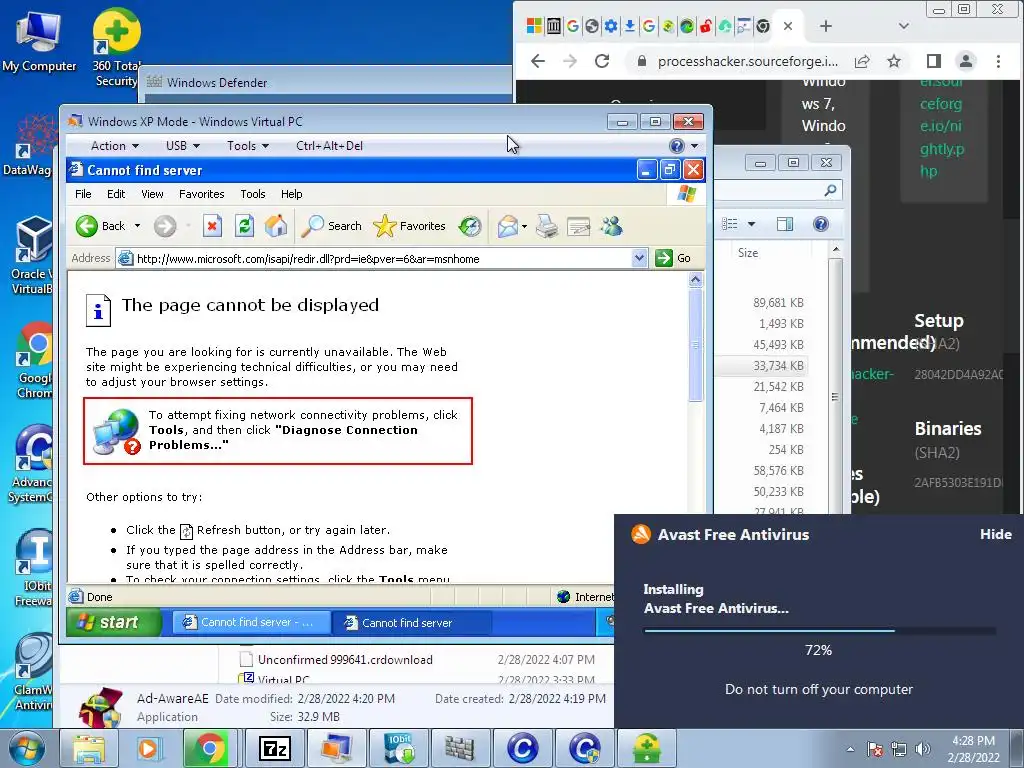Open Chrome's three-dot menu
The height and width of the screenshot is (768, 1024).
(998, 61)
